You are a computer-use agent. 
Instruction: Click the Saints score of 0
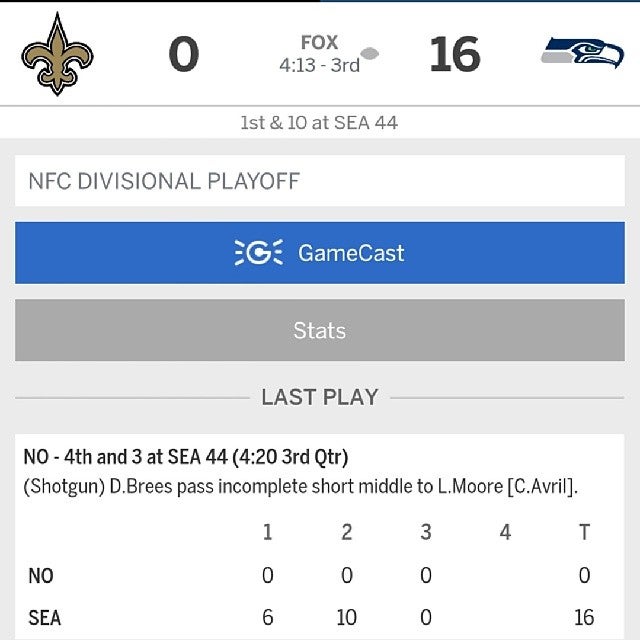[184, 54]
